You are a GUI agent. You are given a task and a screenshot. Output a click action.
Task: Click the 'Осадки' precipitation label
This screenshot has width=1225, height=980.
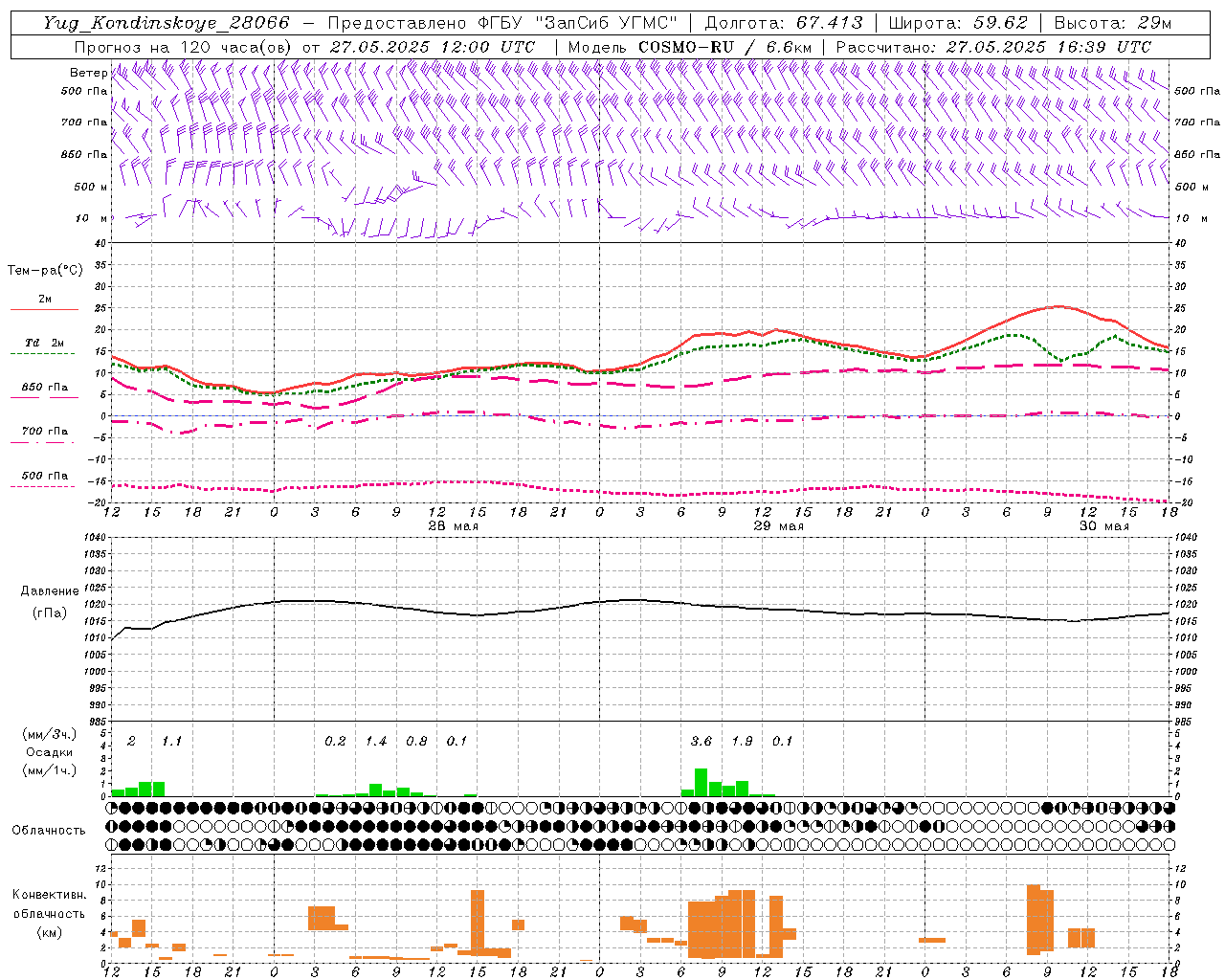tap(49, 752)
